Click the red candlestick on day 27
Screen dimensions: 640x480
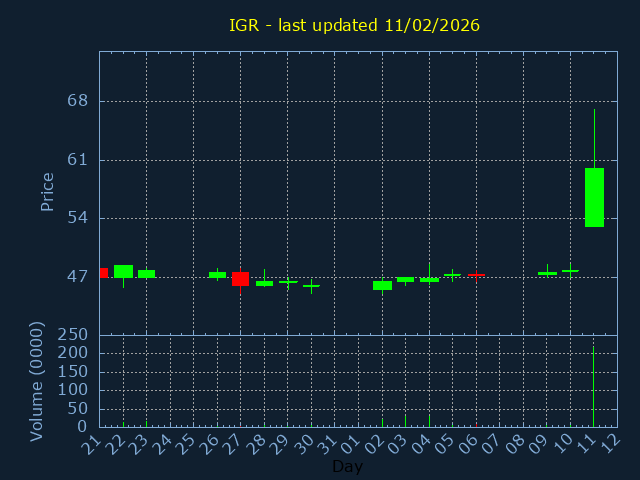tap(240, 279)
